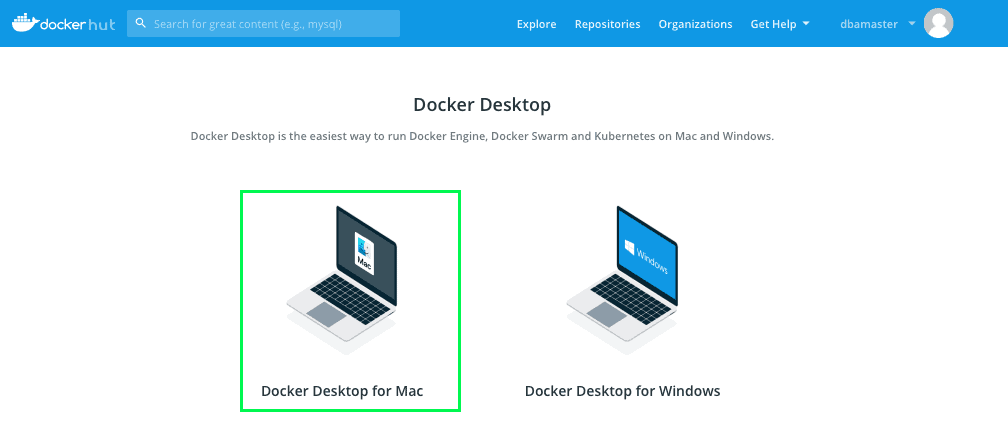
Task: Click the description mentioning Docker Swarm and Kubernetes
Action: (x=482, y=137)
